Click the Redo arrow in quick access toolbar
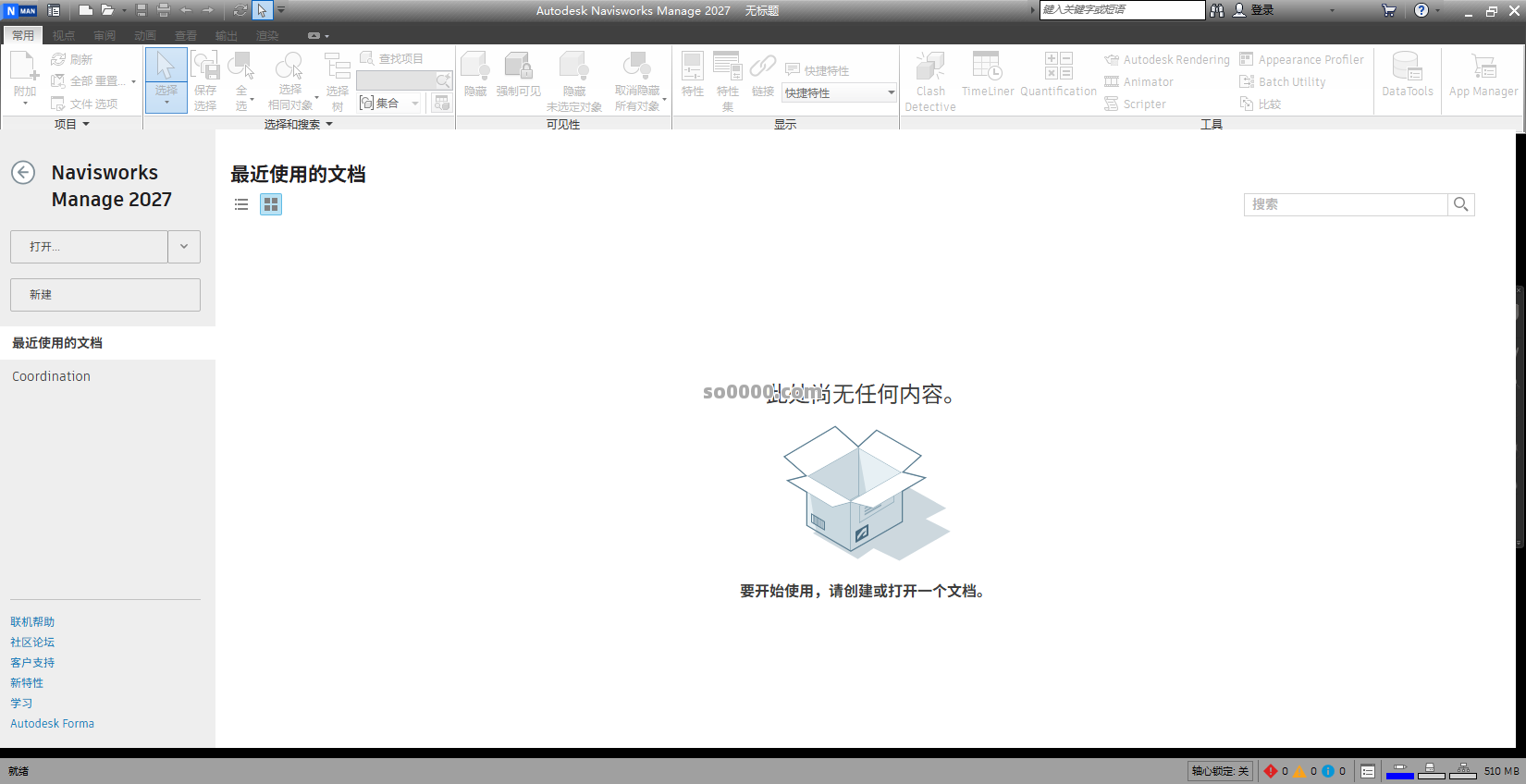Viewport: 1526px width, 784px height. 208,10
